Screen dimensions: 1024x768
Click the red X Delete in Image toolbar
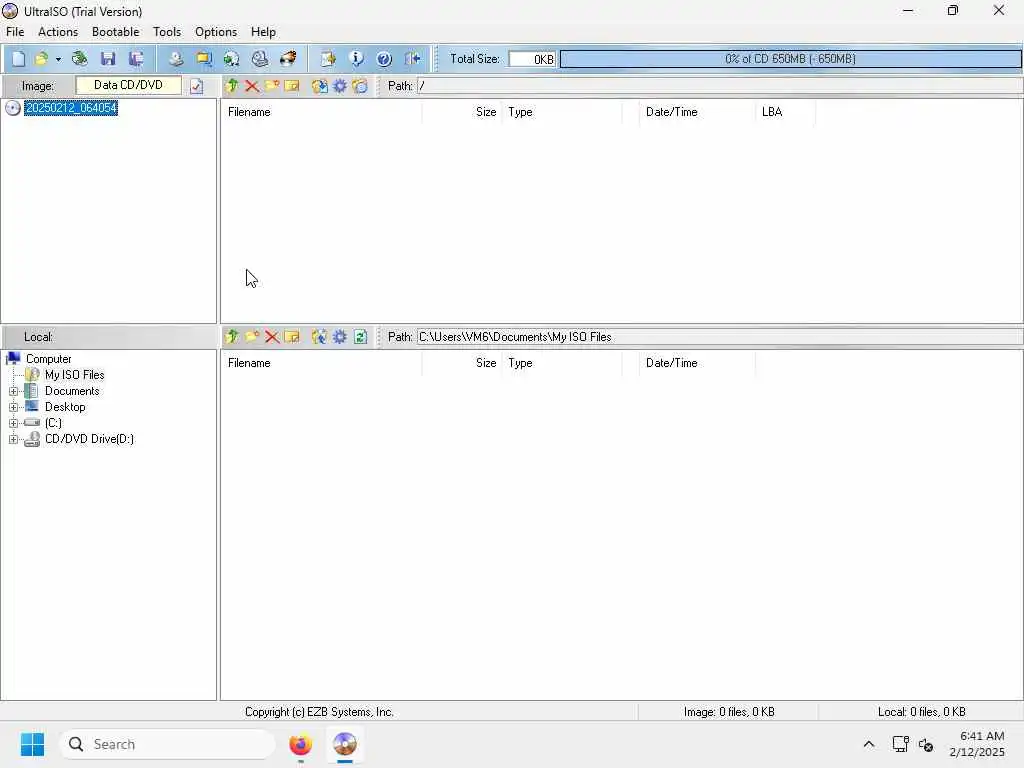(x=251, y=86)
